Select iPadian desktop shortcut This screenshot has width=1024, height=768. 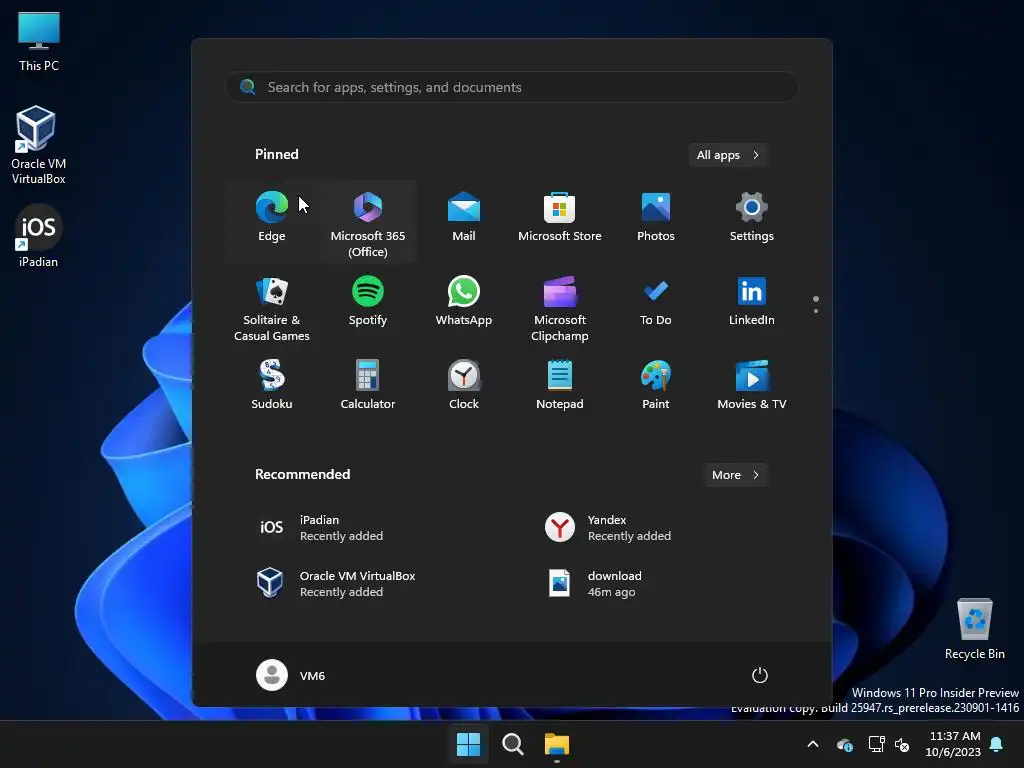39,236
